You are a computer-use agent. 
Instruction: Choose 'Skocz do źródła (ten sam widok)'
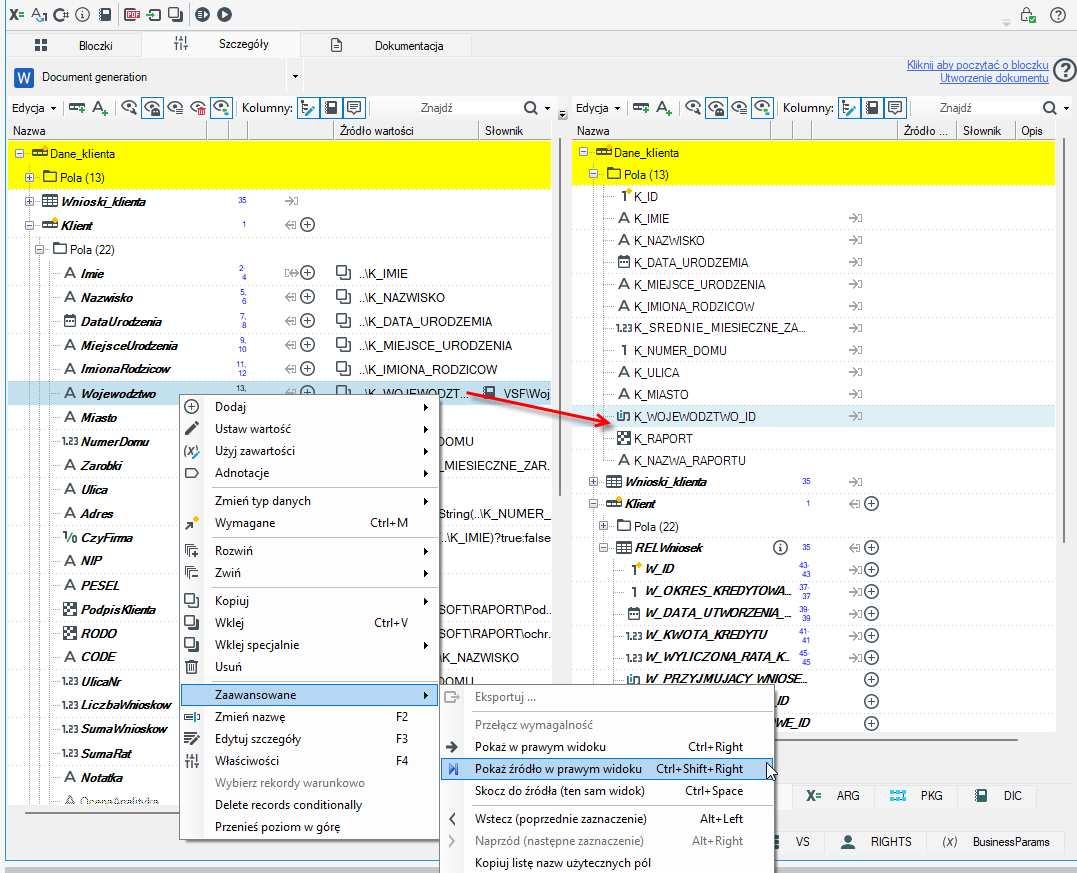(x=606, y=791)
